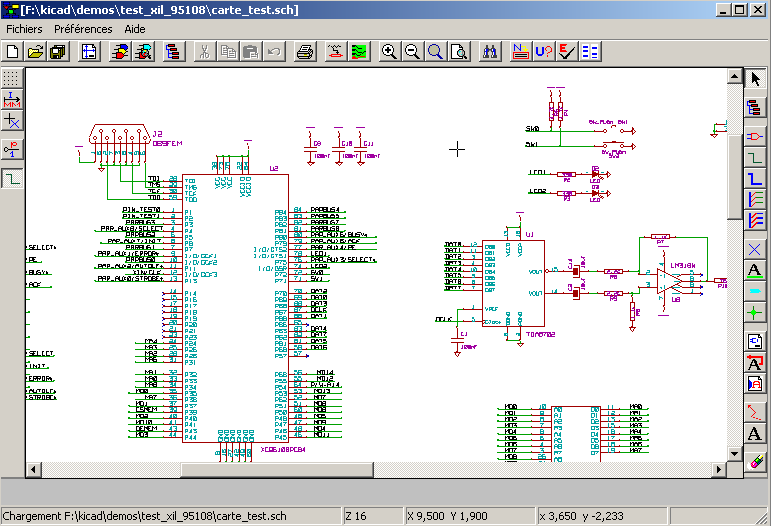Toggle grid display dots button

click(12, 77)
